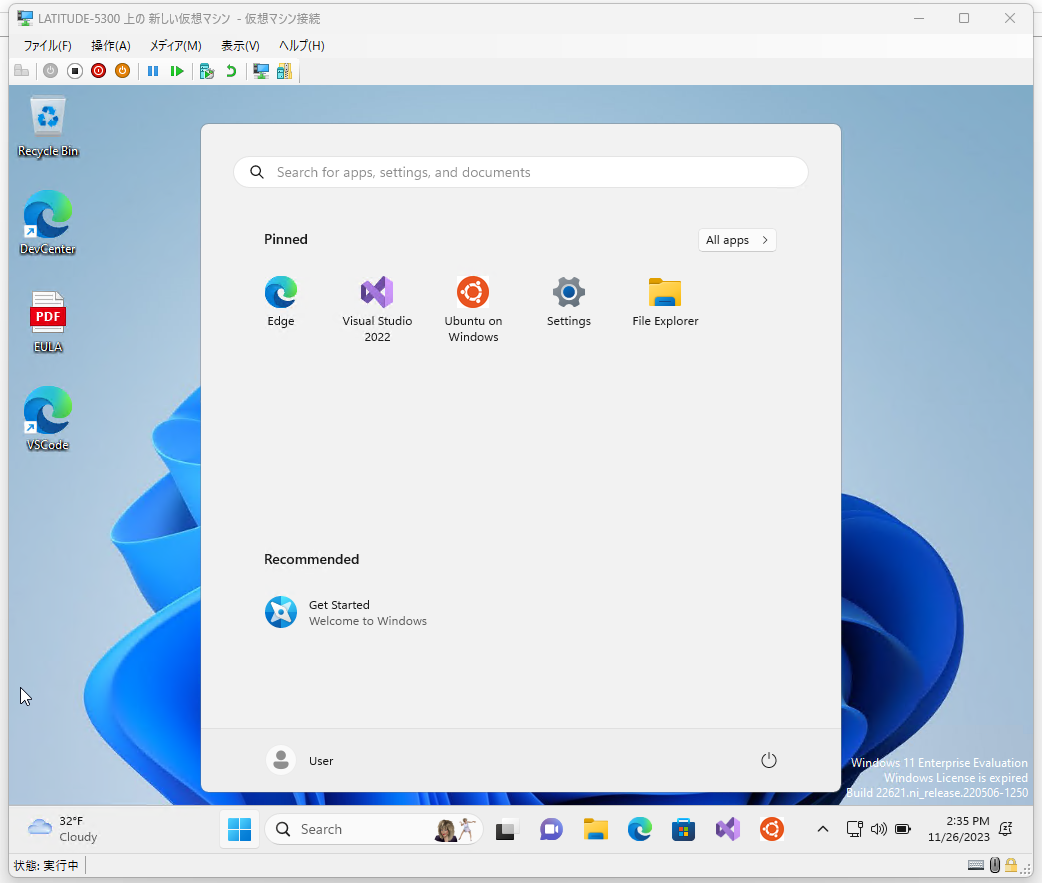This screenshot has width=1042, height=883.
Task: Click the Pinned section heading
Action: 286,239
